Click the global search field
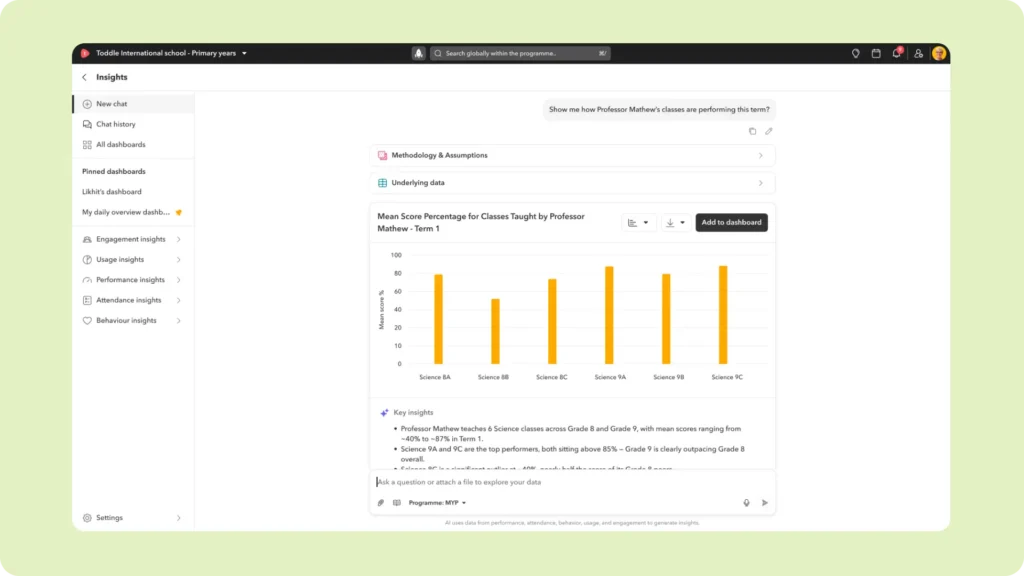Viewport: 1024px width, 576px height. 520,53
